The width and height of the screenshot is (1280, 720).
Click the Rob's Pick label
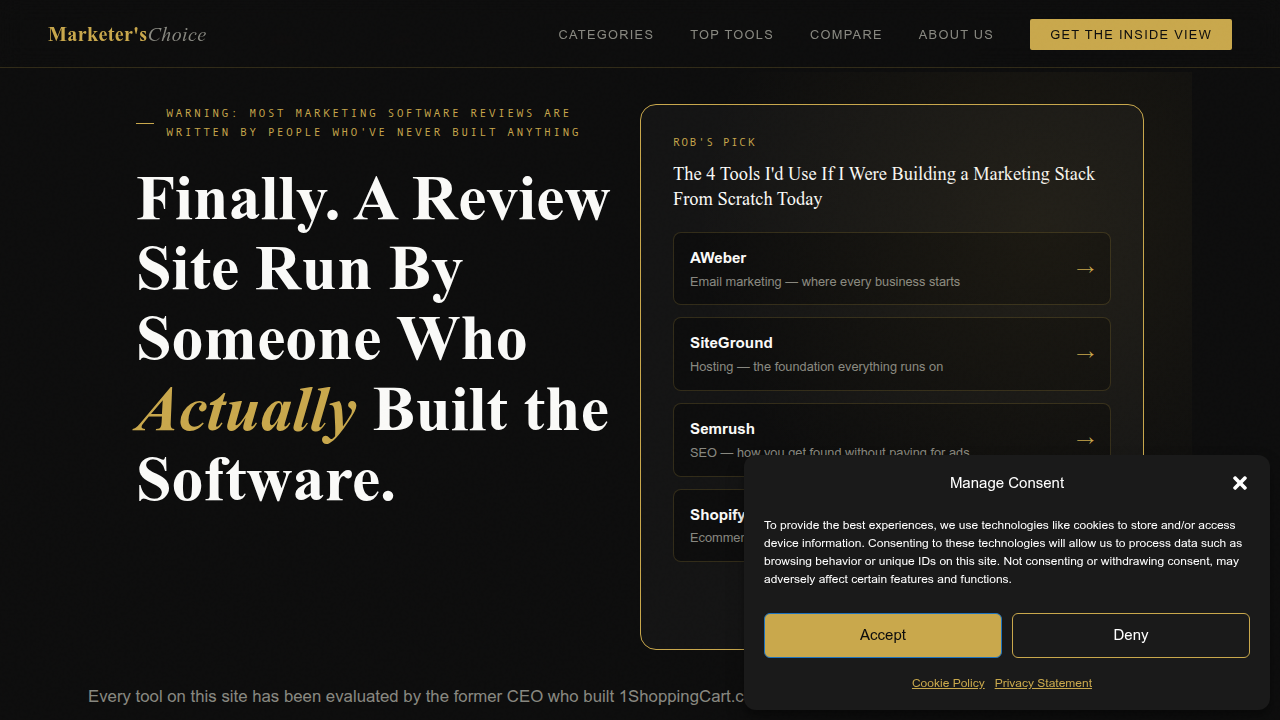point(715,142)
